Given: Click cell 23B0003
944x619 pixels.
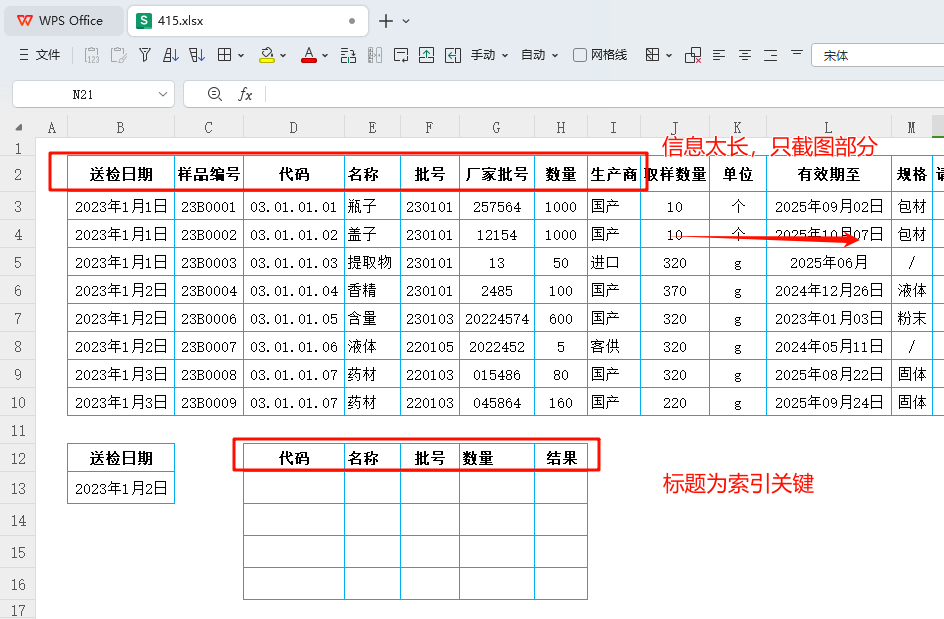Looking at the screenshot, I should pyautogui.click(x=209, y=263).
